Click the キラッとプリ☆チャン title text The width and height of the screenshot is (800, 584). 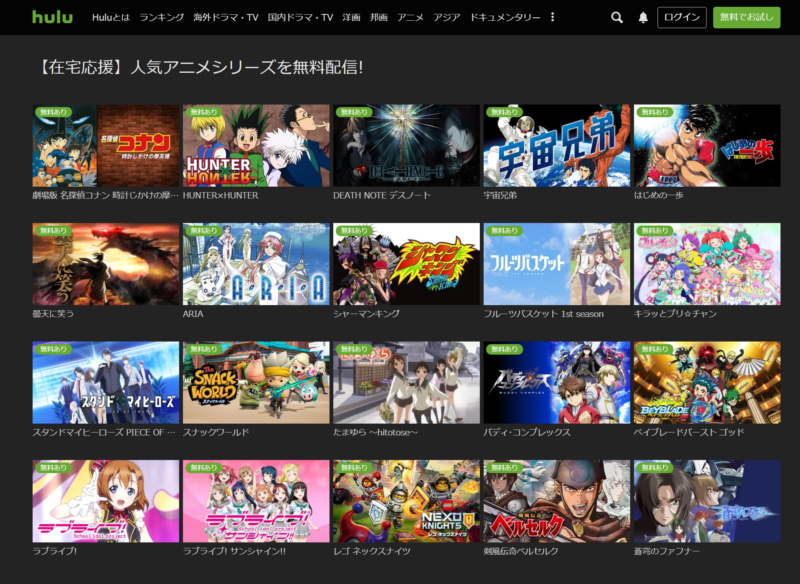(x=675, y=314)
